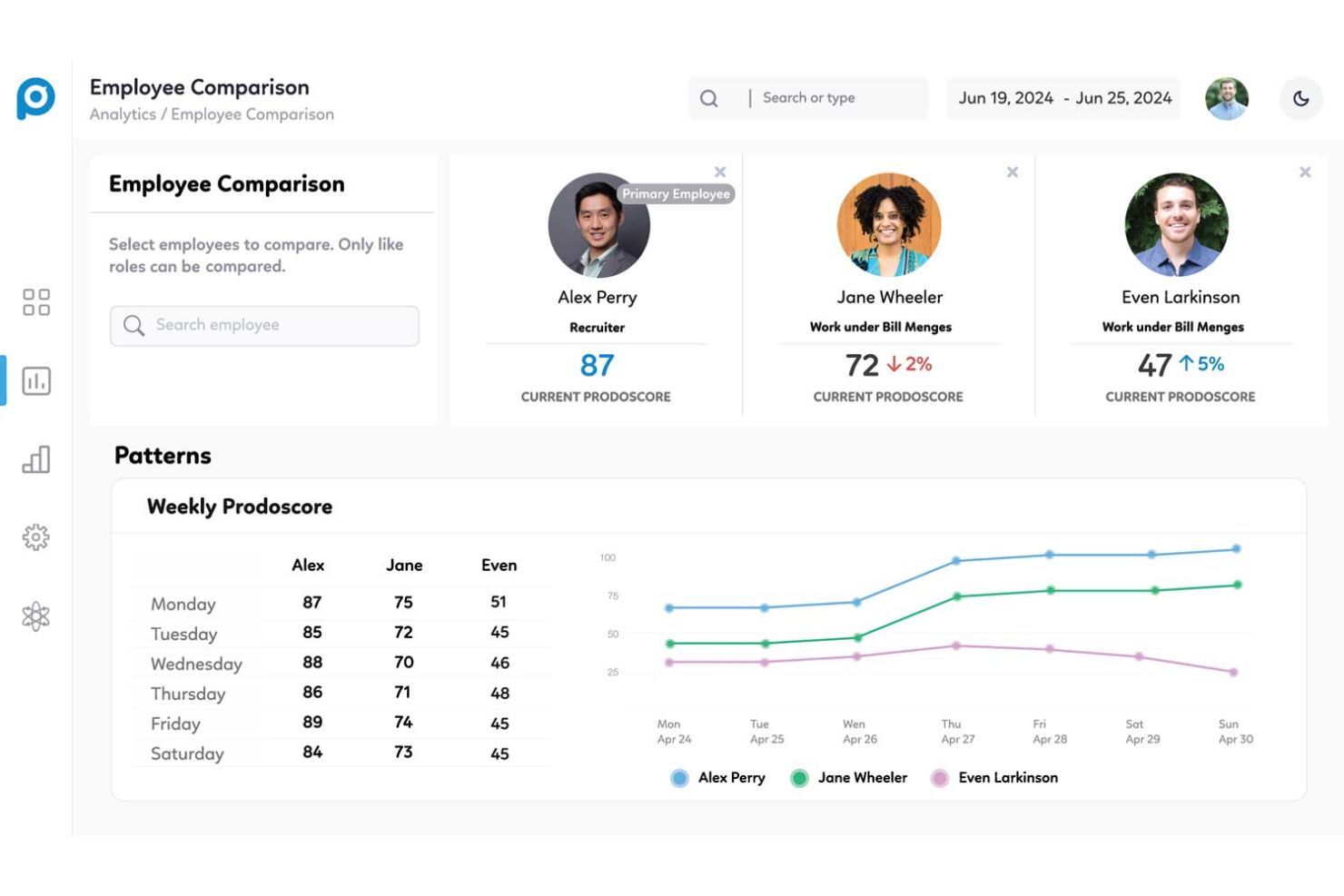The image size is (1344, 896).
Task: Open the Jun 19 - Jun 25 date range picker
Action: [x=1062, y=98]
